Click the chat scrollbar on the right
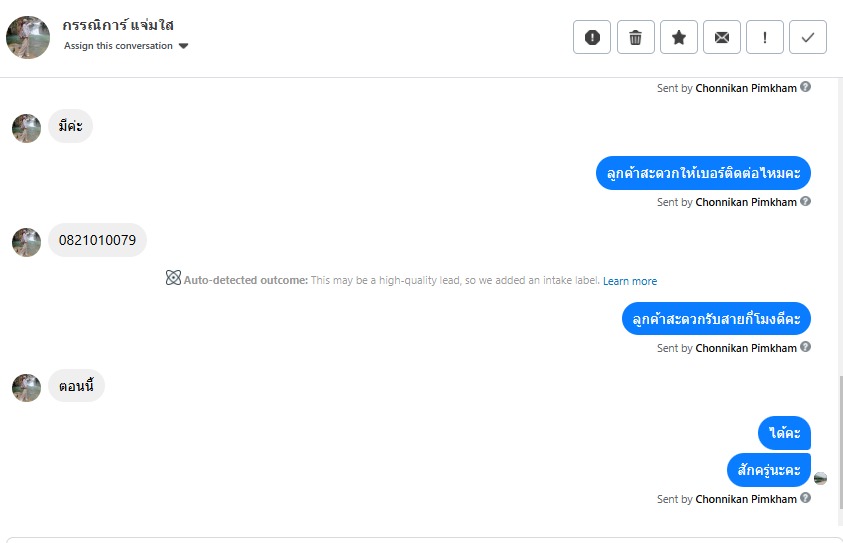The width and height of the screenshot is (843, 543). (x=839, y=440)
